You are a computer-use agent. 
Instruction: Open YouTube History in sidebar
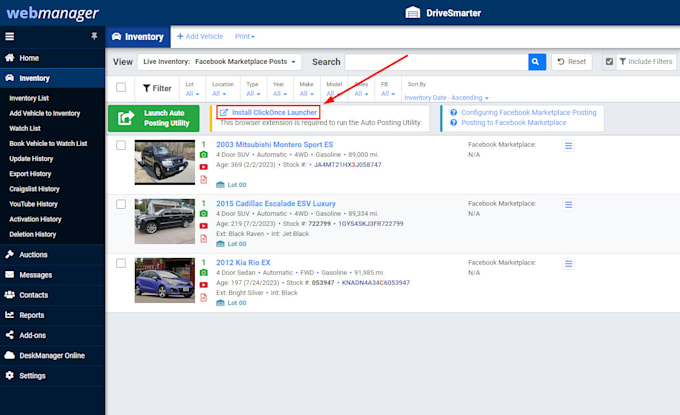33,204
